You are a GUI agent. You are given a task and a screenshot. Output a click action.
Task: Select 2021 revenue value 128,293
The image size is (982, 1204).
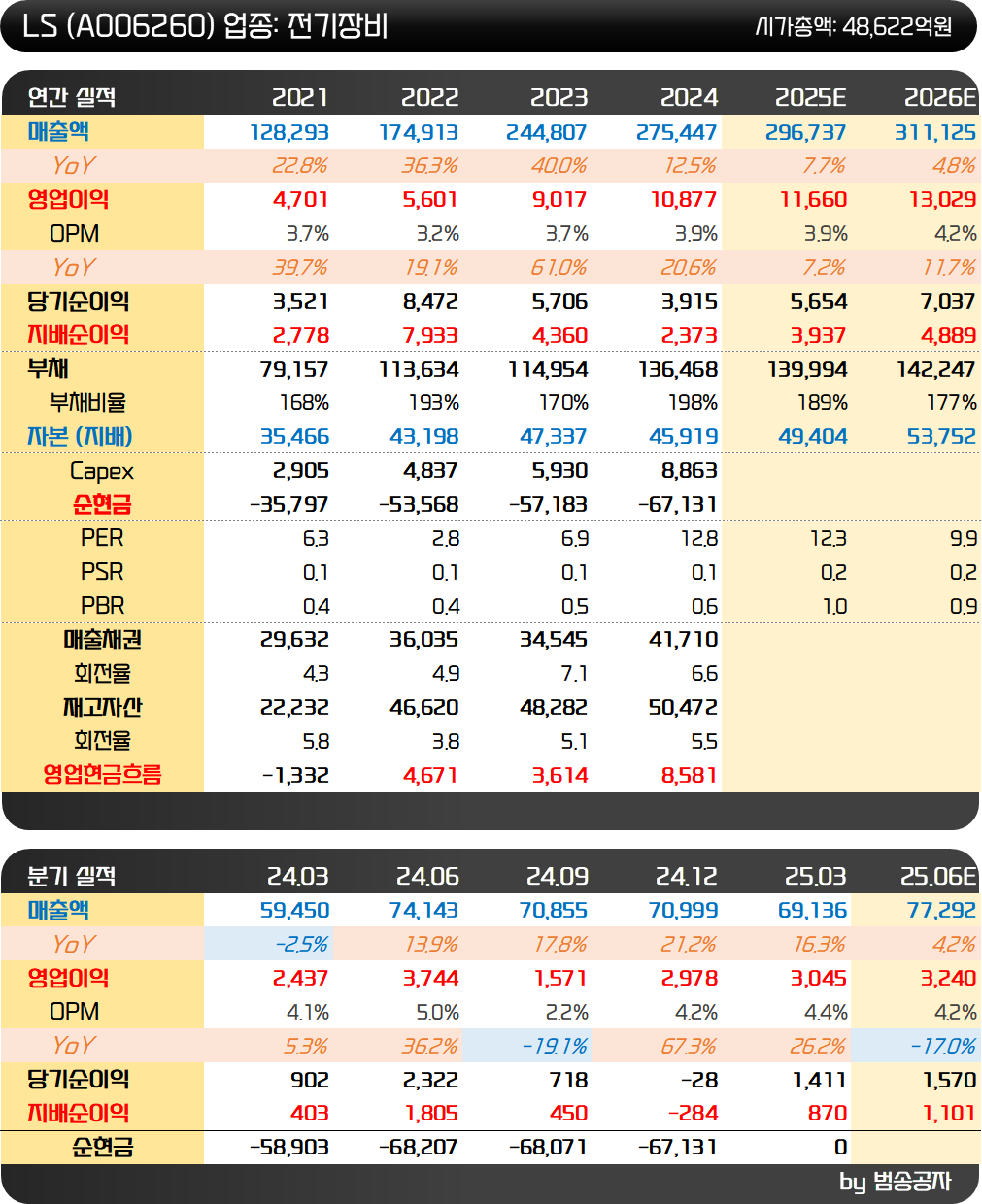(289, 132)
